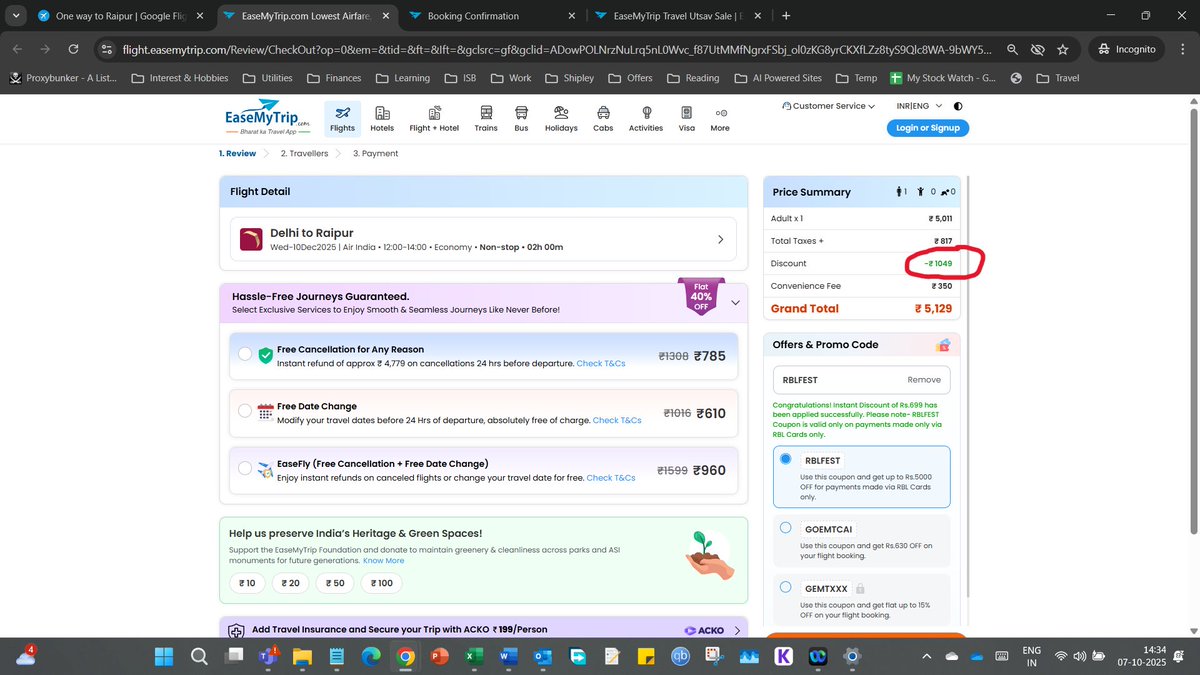Open Windows Start menu

pos(164,656)
